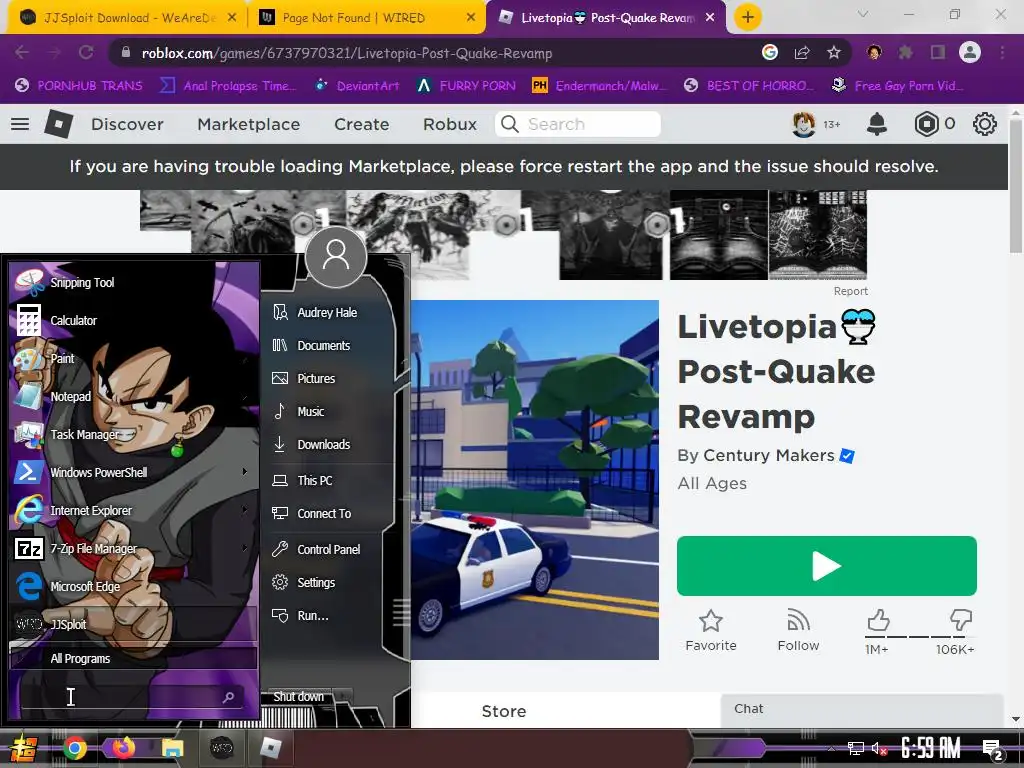This screenshot has width=1024, height=768.
Task: Follow the Livetopia game
Action: 798,621
